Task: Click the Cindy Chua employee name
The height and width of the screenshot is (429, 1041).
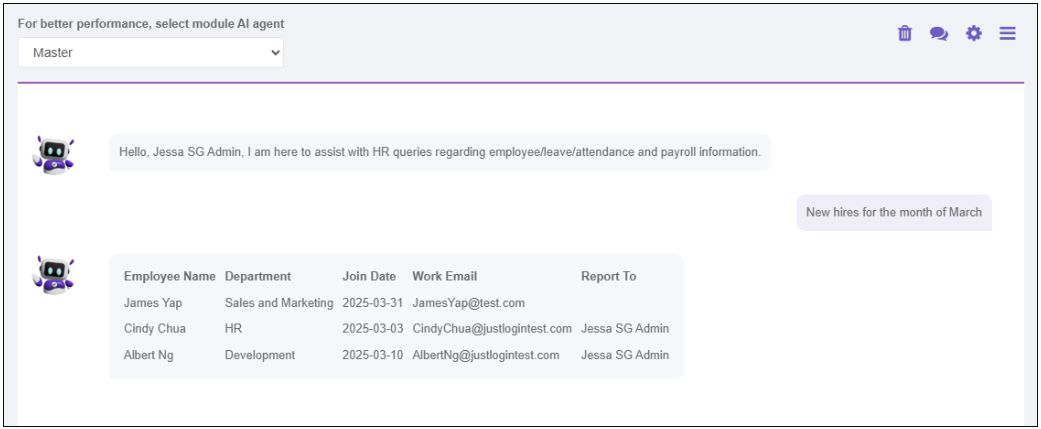Action: [x=155, y=328]
